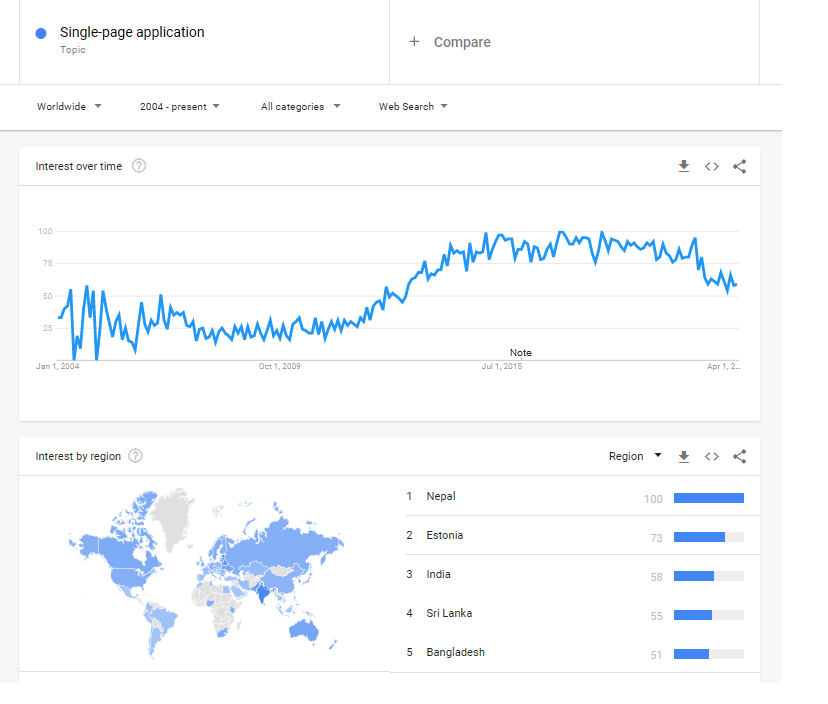Download the Interest by region data
The width and height of the screenshot is (828, 704).
pyautogui.click(x=684, y=457)
